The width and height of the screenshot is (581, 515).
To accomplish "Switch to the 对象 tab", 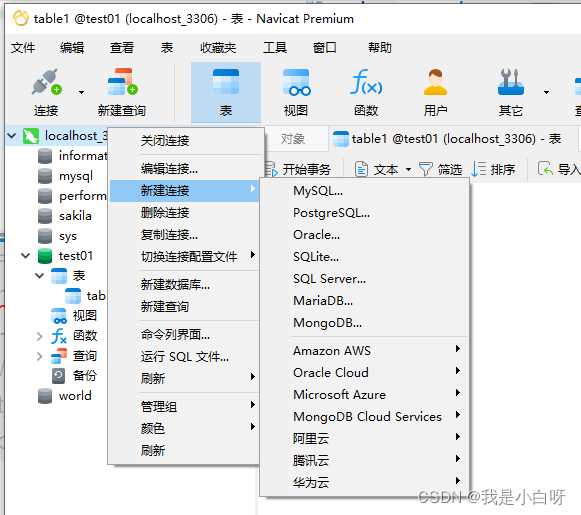I will point(293,139).
